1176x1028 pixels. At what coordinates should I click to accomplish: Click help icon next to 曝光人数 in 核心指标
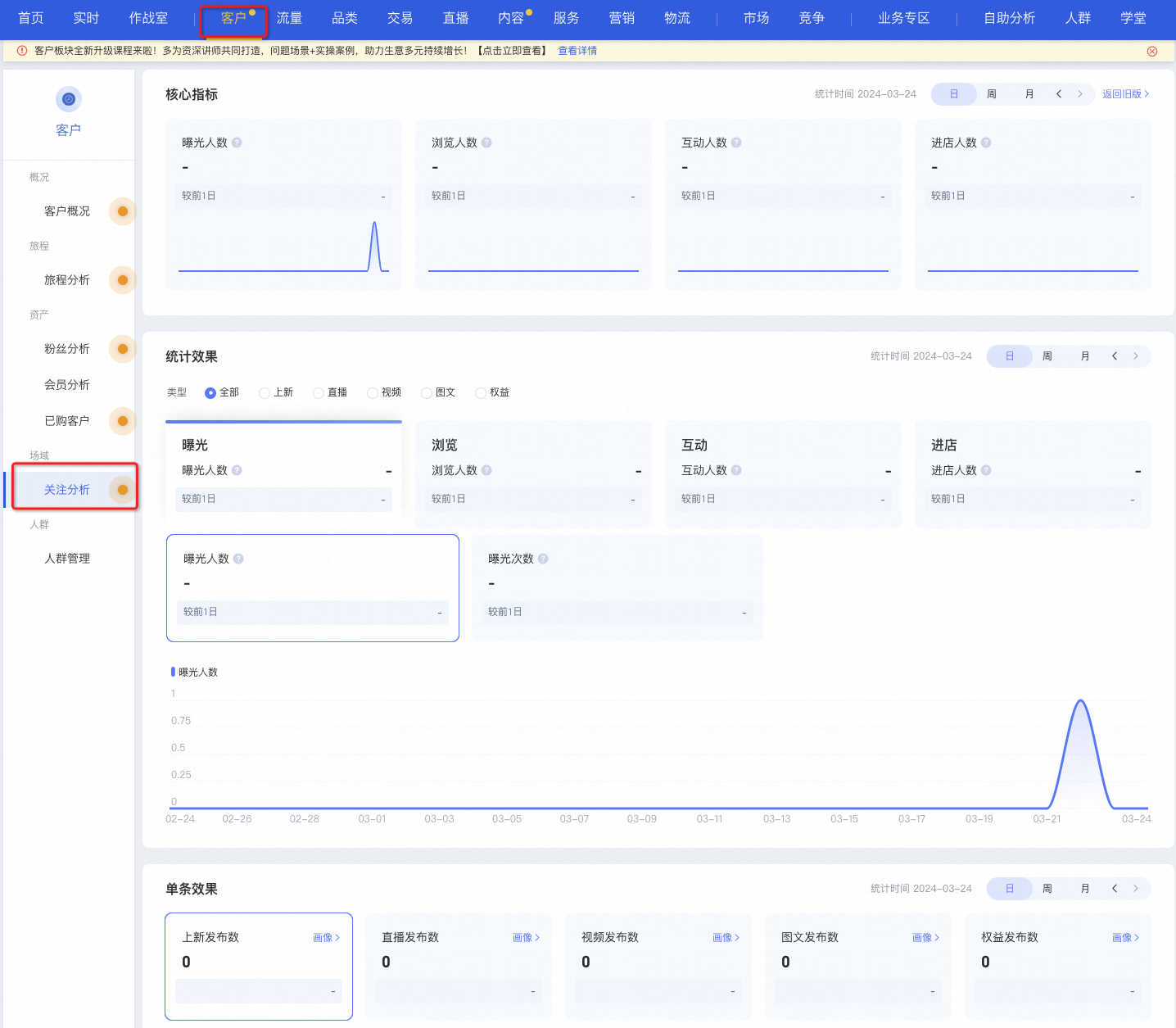[237, 143]
